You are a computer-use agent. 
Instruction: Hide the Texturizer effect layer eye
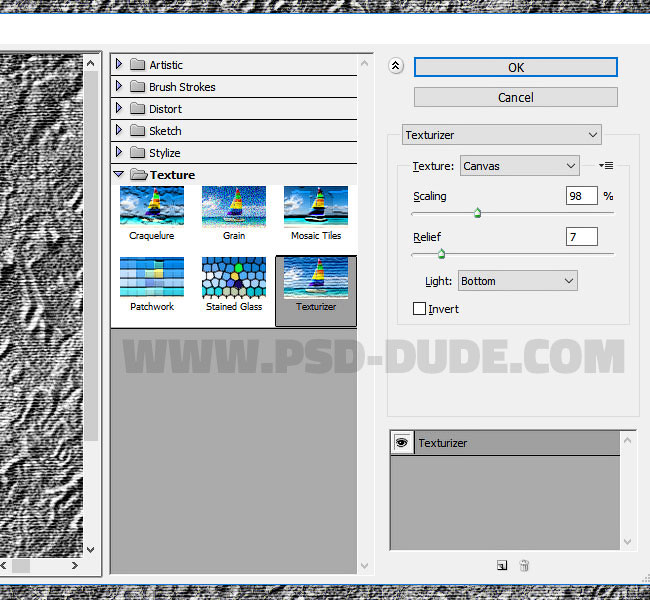pos(401,442)
